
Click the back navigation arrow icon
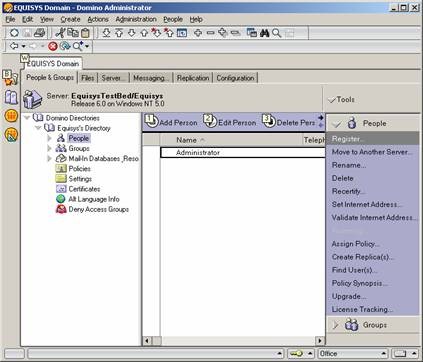(14, 46)
